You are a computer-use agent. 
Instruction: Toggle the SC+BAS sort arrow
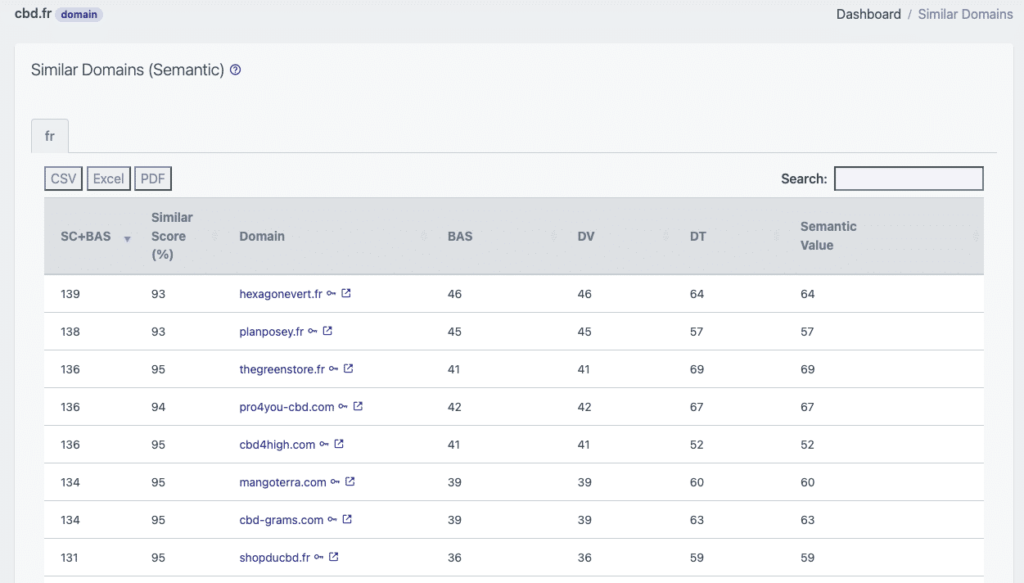point(127,239)
